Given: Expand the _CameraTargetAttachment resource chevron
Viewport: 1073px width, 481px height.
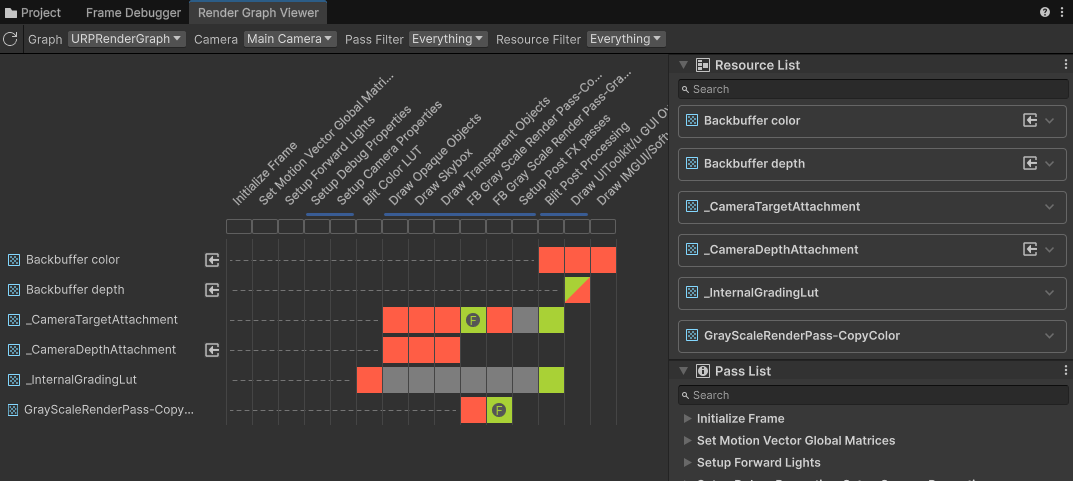Looking at the screenshot, I should click(1050, 207).
